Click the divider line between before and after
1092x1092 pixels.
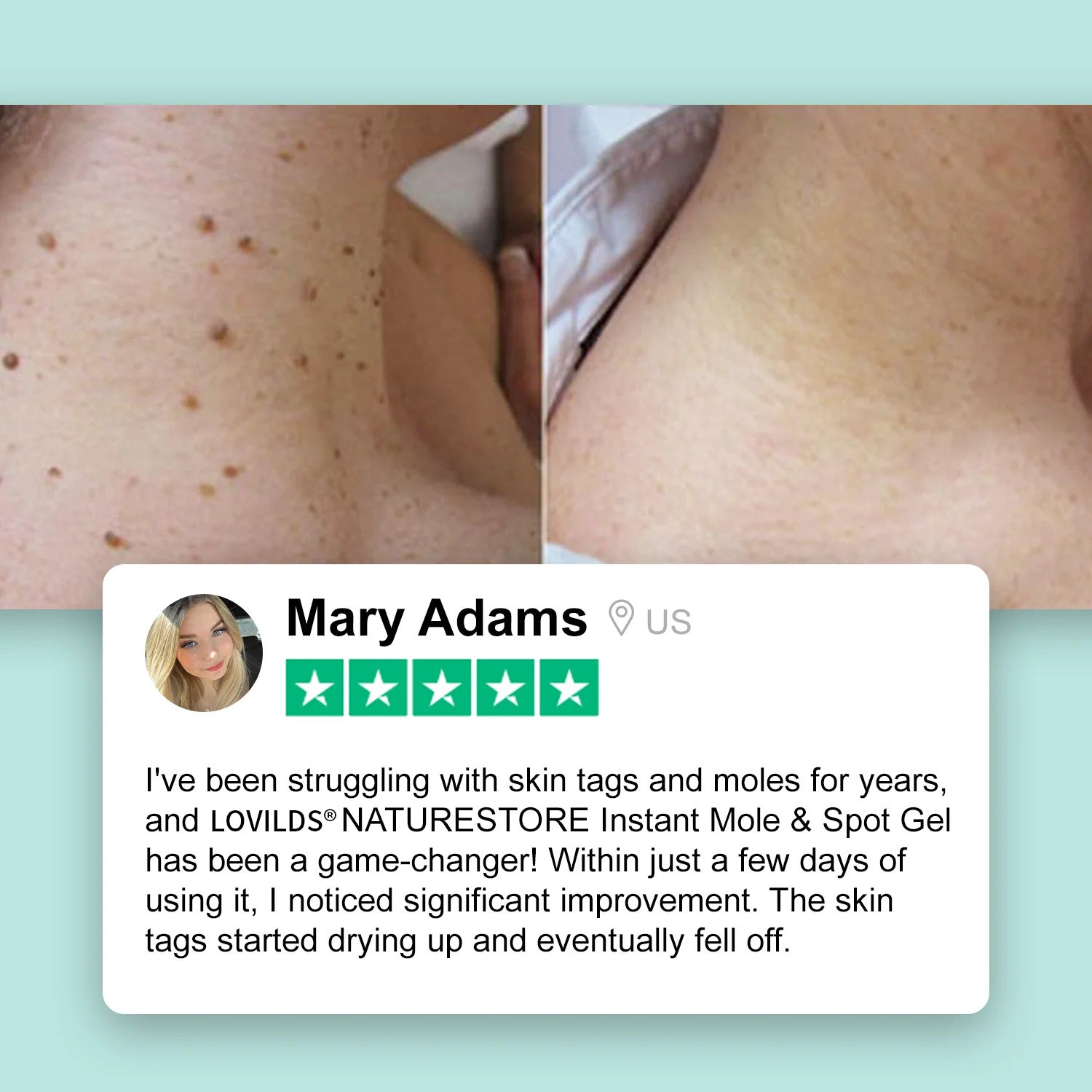click(544, 335)
